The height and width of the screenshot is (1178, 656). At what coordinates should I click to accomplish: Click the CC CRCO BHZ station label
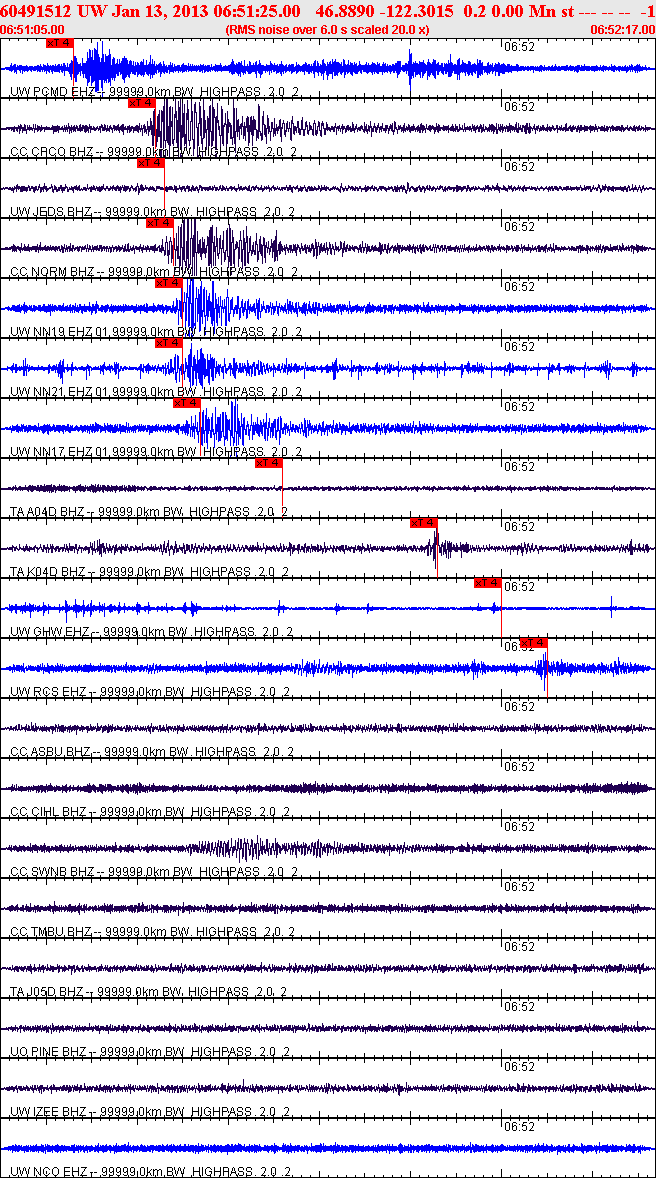[x=153, y=152]
